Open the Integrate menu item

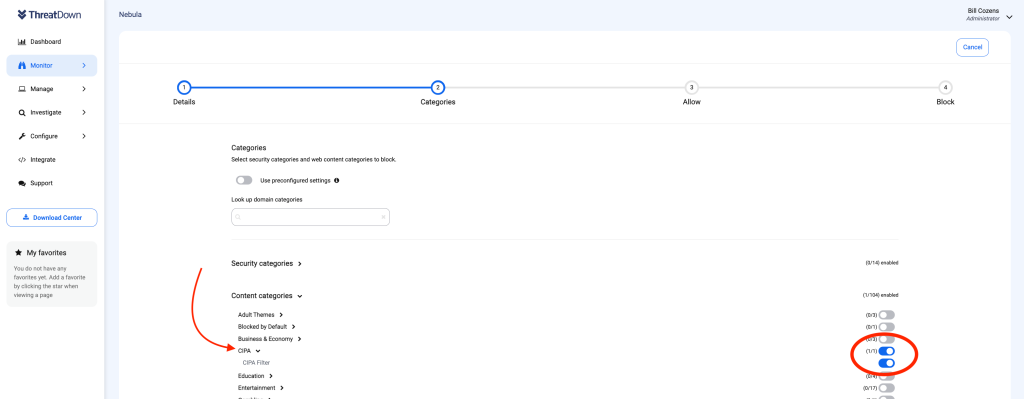43,159
